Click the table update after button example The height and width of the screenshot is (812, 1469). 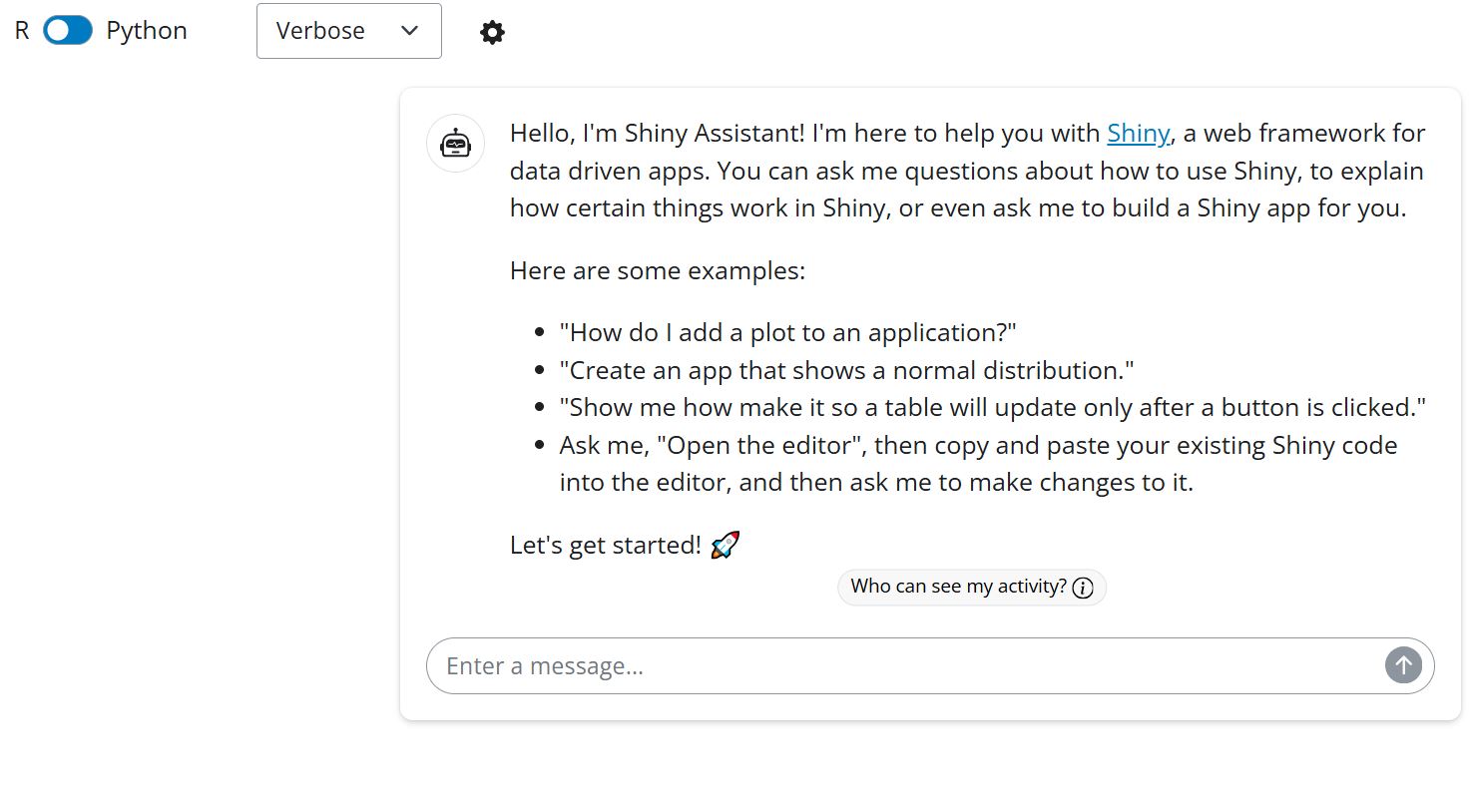[992, 407]
